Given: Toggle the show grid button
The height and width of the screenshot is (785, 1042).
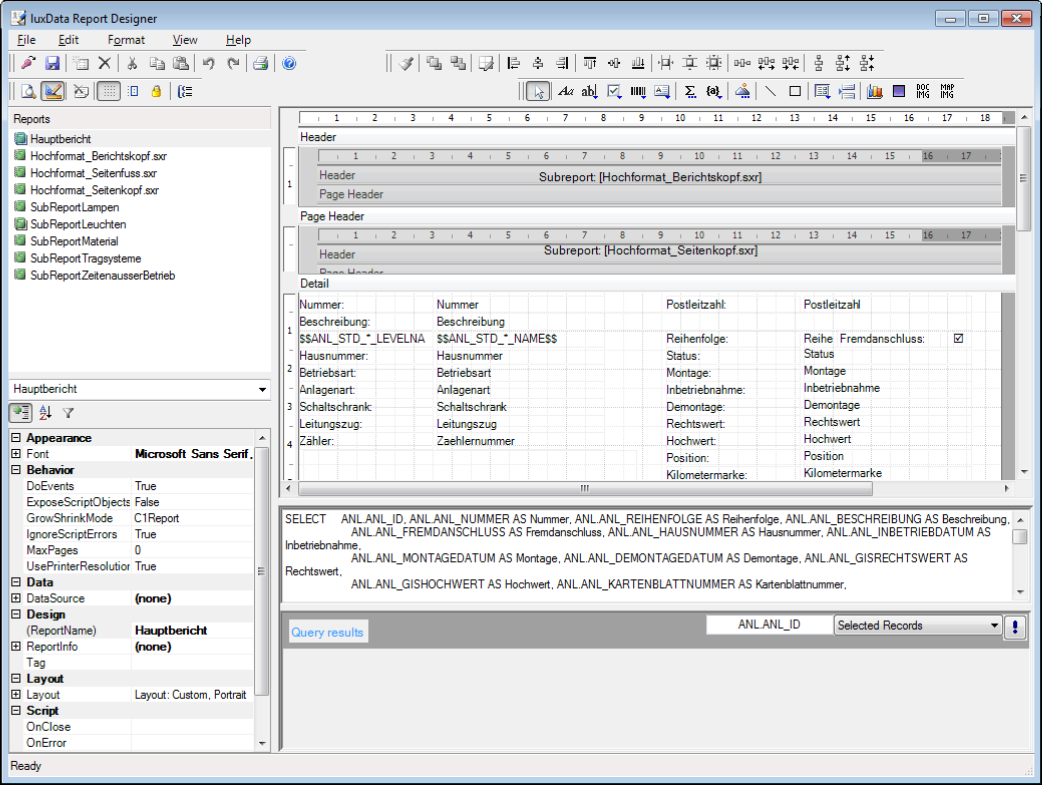Looking at the screenshot, I should [x=109, y=91].
